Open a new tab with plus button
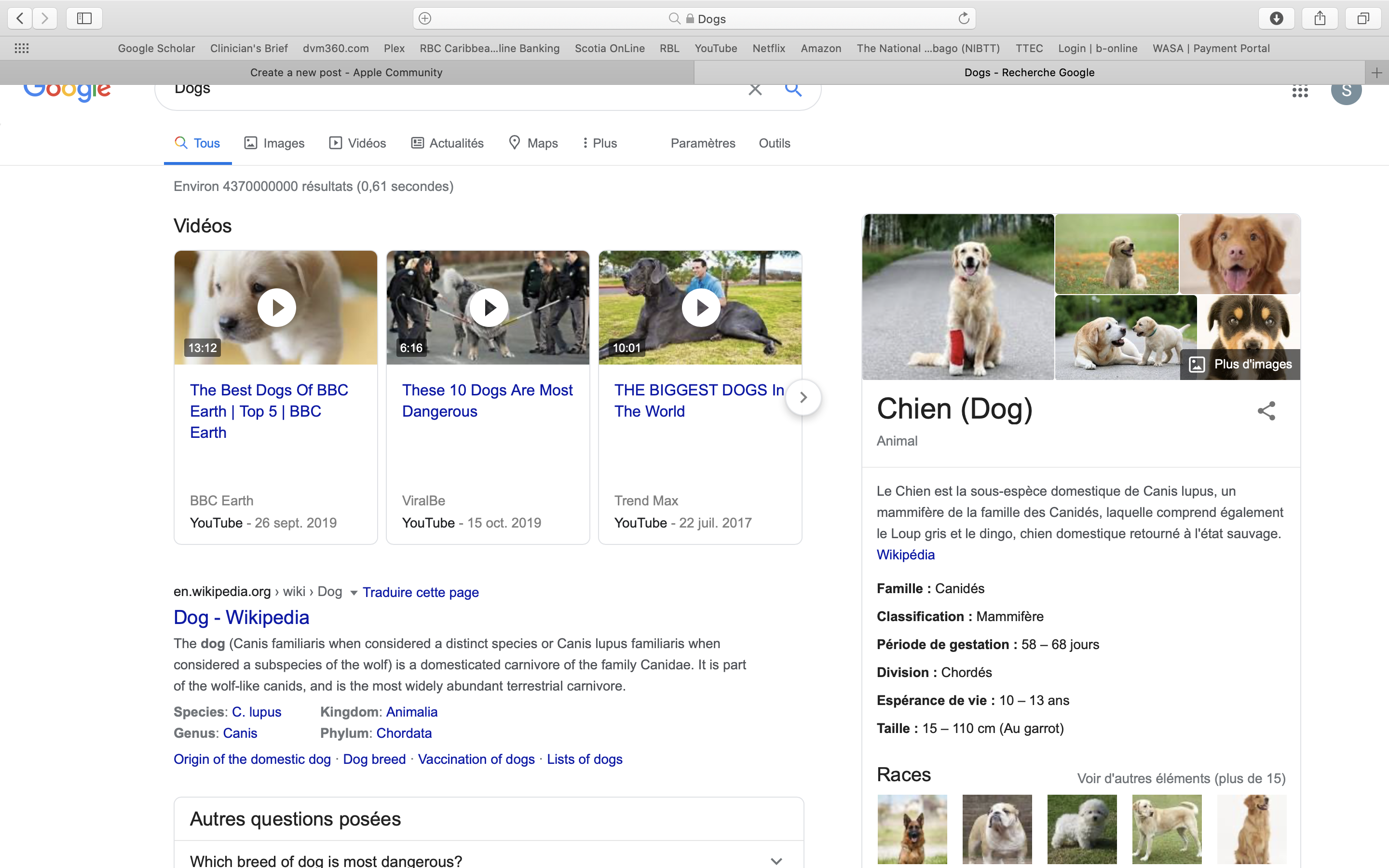 pos(1376,72)
